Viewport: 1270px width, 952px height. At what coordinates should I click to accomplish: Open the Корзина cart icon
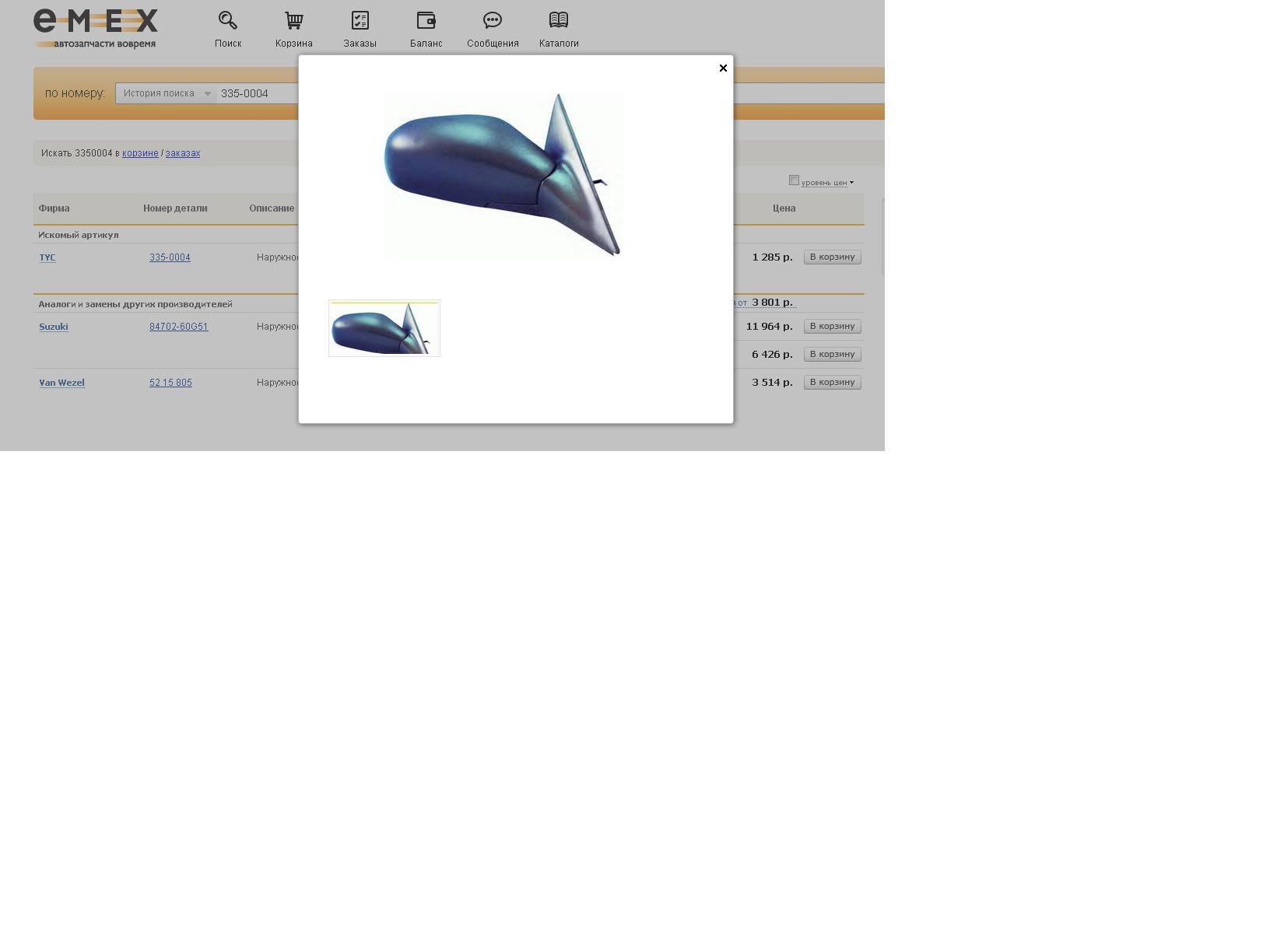tap(293, 20)
